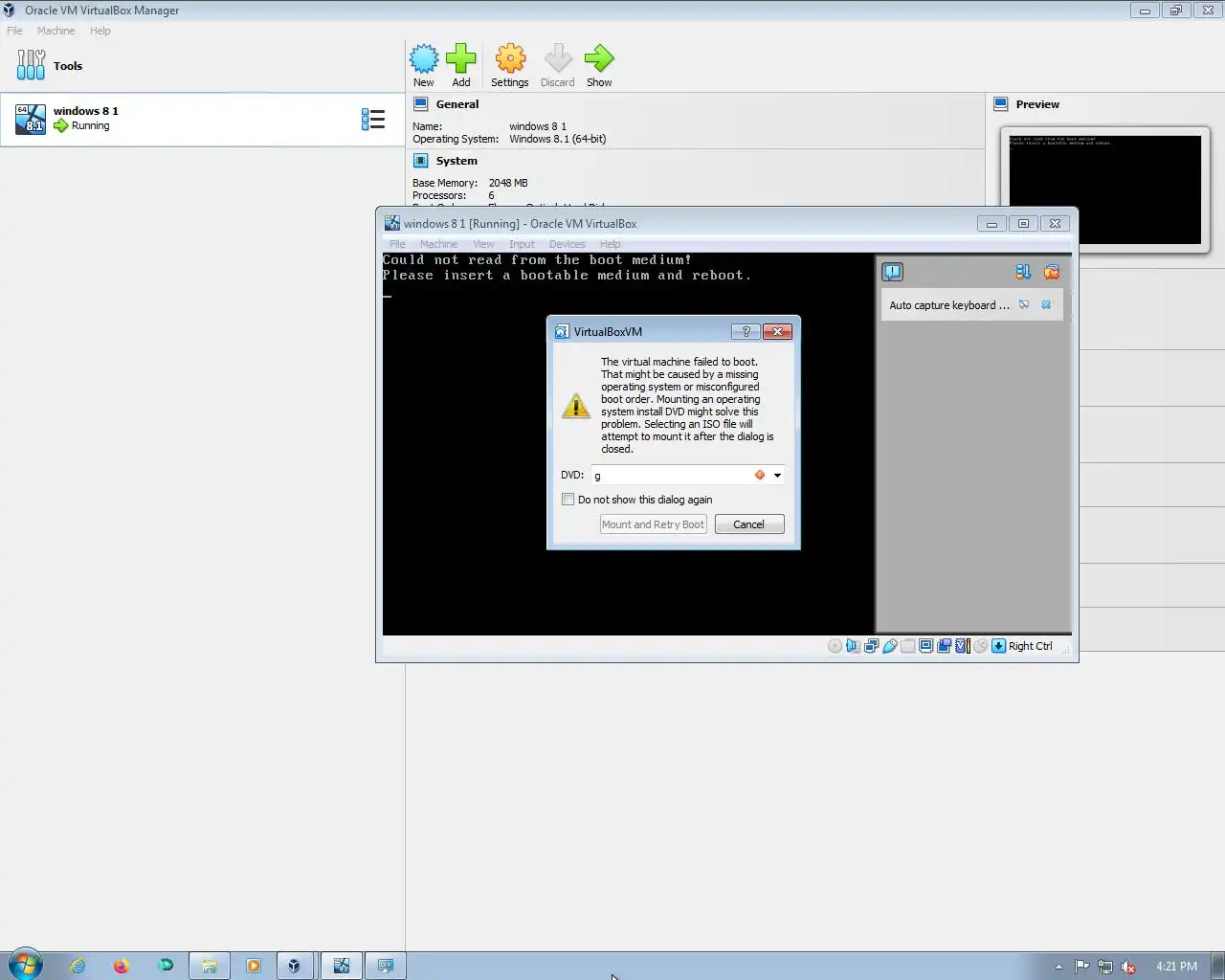1225x980 pixels.
Task: Click the USB devices status bar icon
Action: [889, 646]
